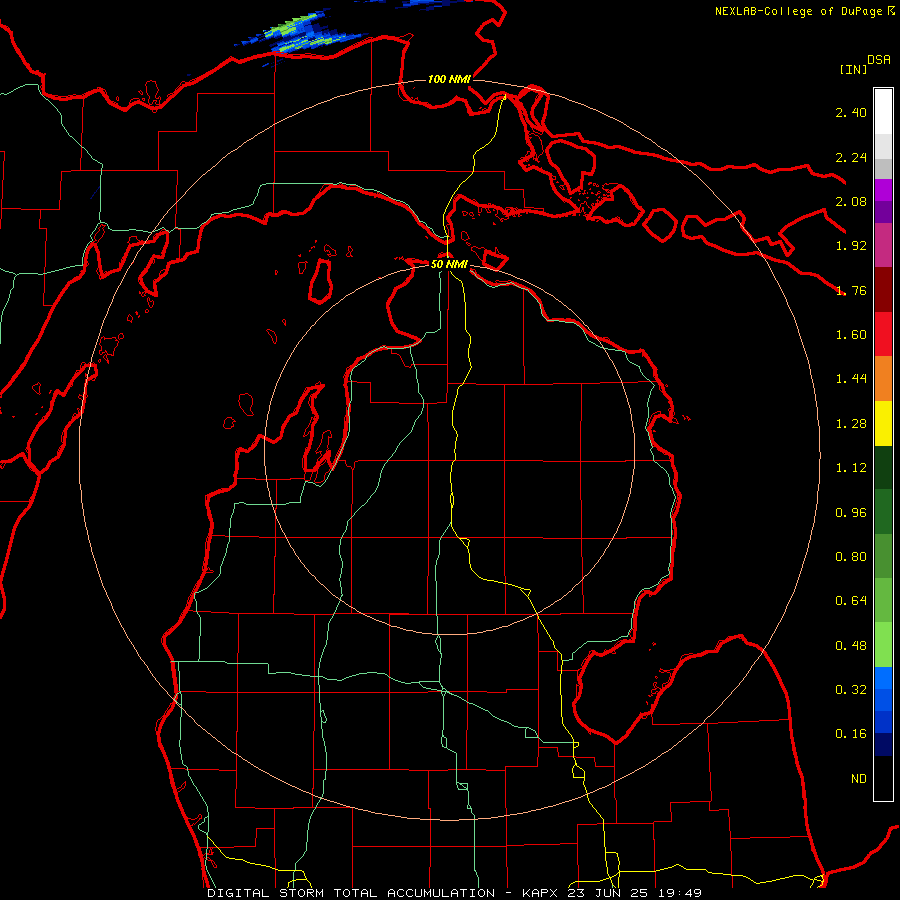Select the 0.80 legend value
Viewport: 900px width, 900px height.
851,557
